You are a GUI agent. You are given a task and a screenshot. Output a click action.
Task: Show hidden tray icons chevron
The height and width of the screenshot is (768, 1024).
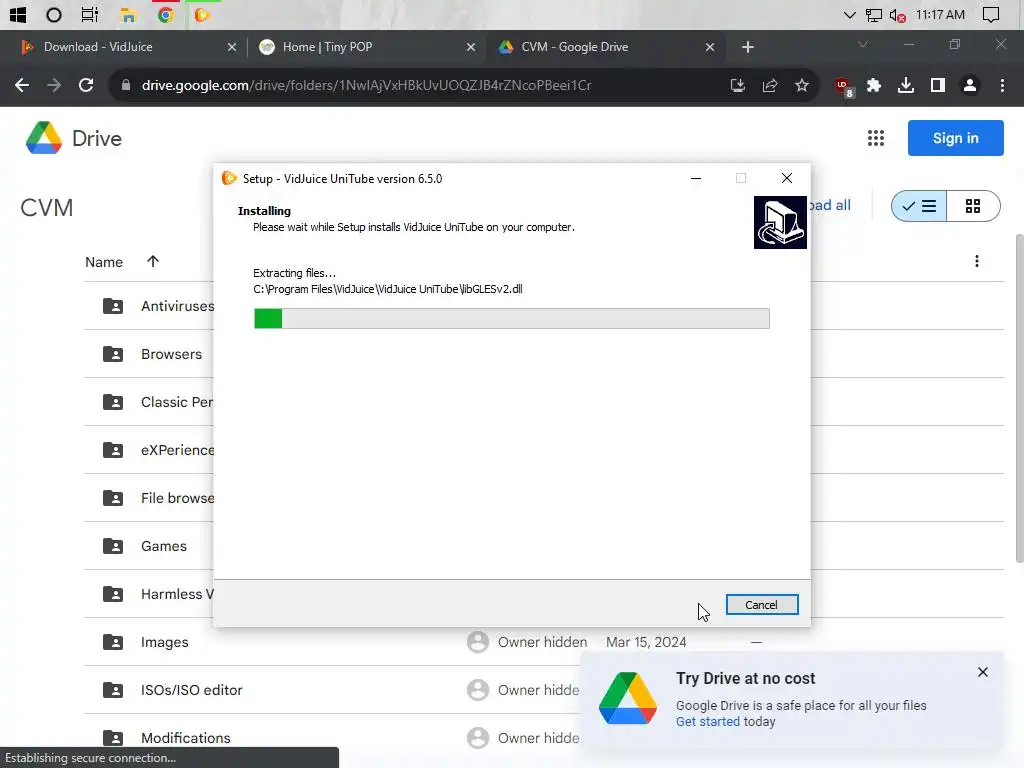[849, 15]
